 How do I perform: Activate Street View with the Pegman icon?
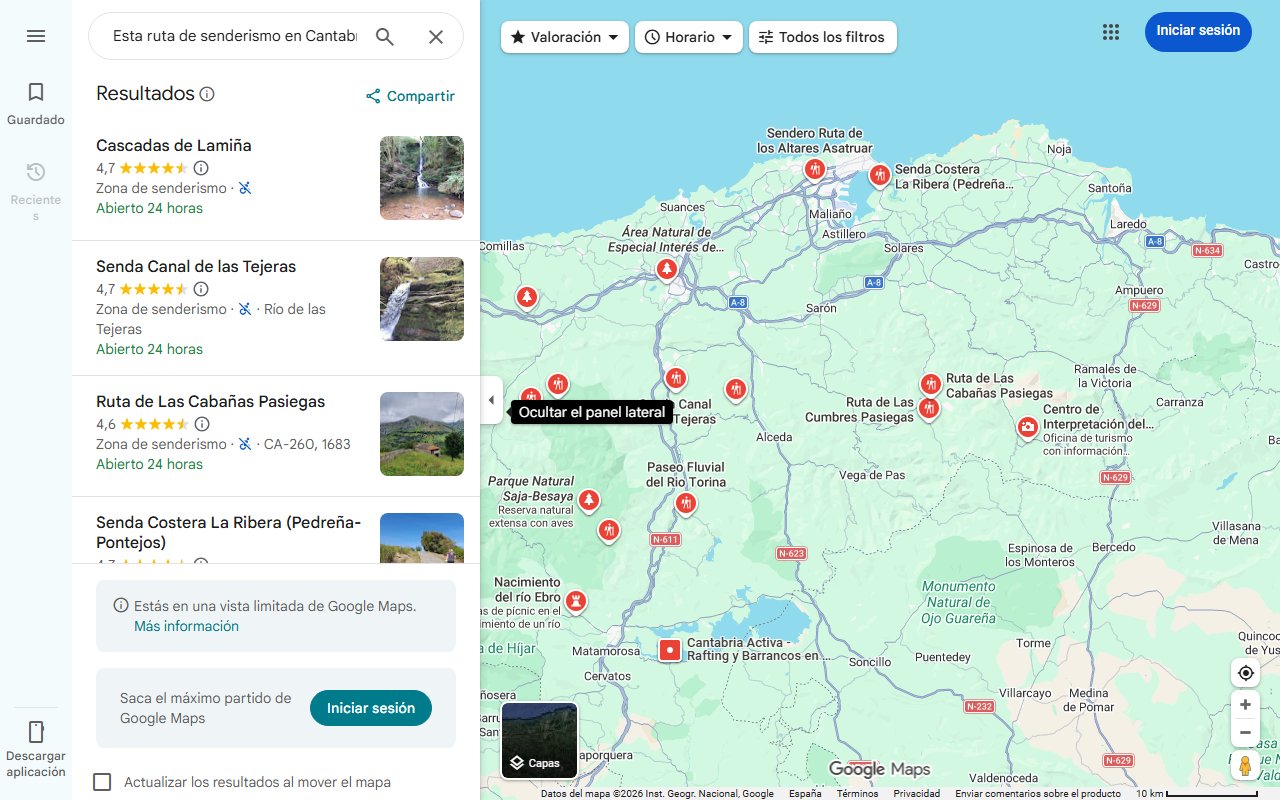point(1245,766)
